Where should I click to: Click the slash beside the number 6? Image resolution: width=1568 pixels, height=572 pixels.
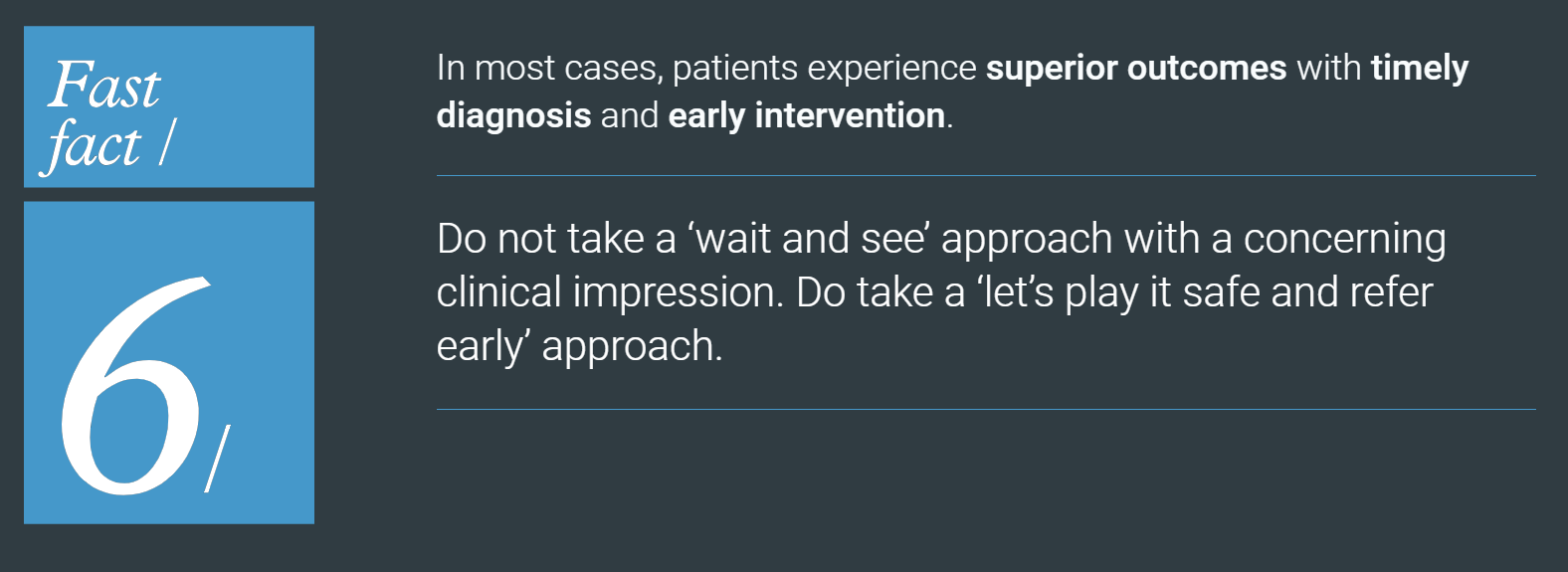(218, 459)
